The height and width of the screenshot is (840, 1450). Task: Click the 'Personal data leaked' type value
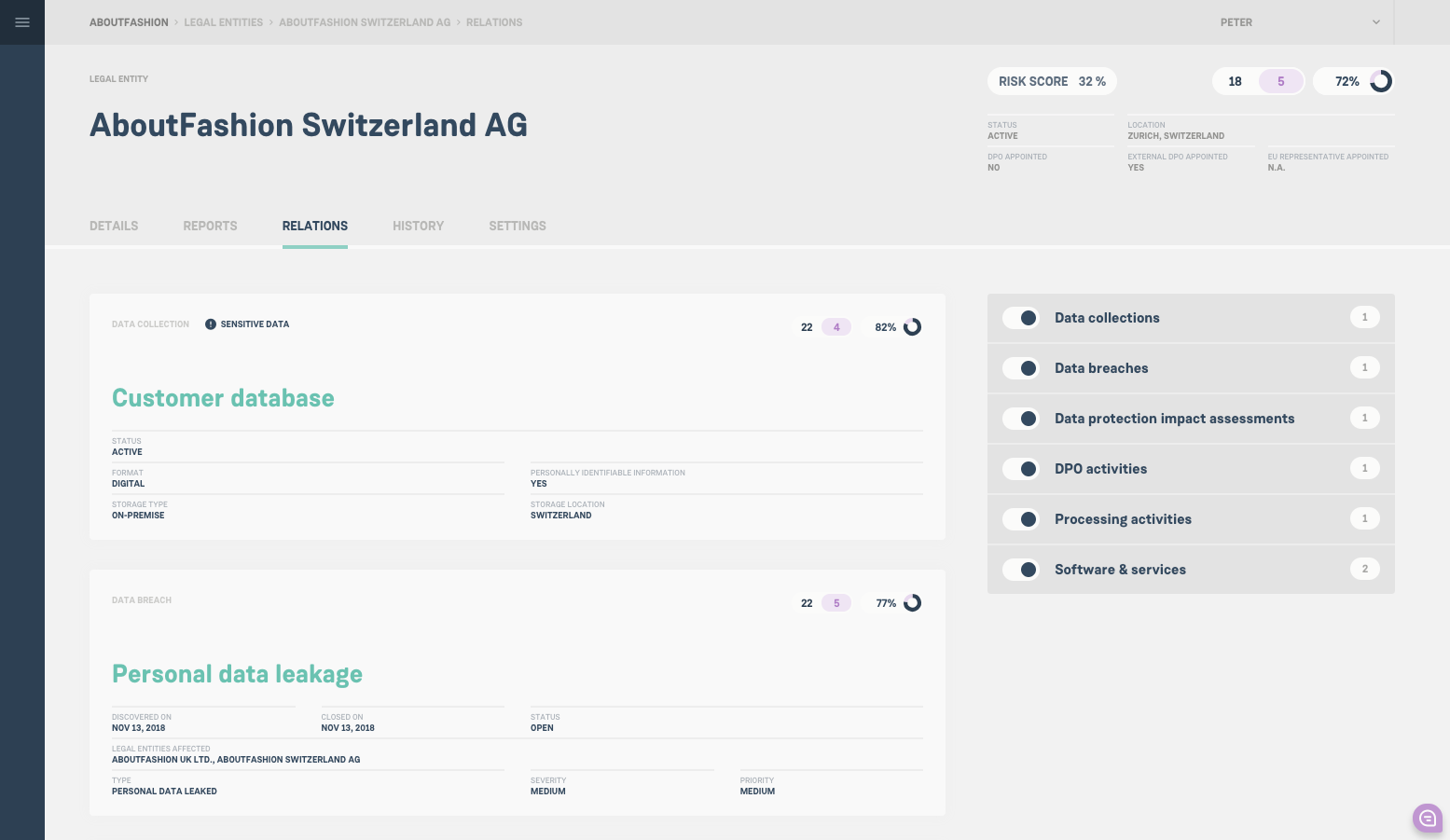coord(164,792)
